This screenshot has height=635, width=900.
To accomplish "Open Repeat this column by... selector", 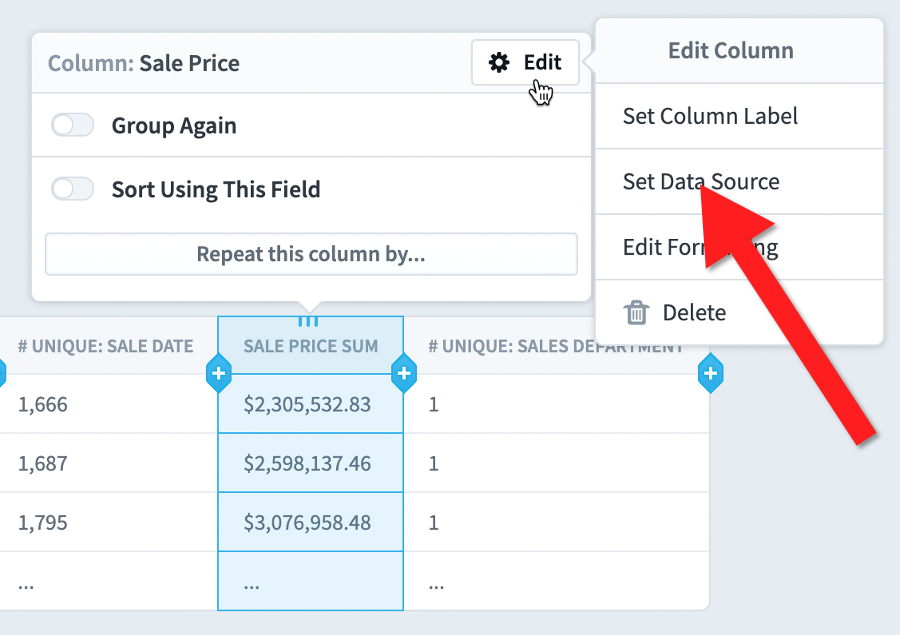I will coord(311,254).
